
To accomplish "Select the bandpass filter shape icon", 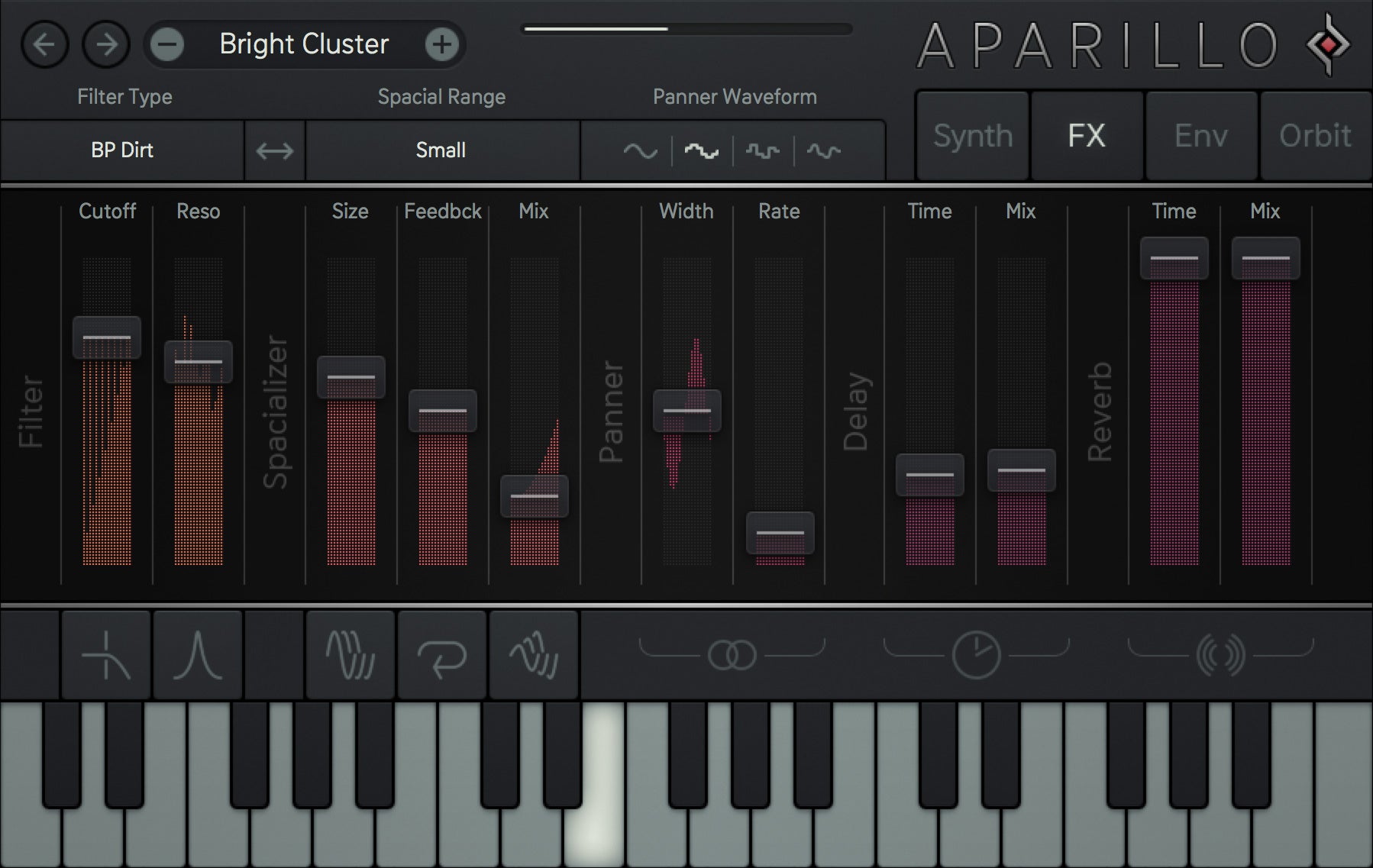I will (x=198, y=655).
